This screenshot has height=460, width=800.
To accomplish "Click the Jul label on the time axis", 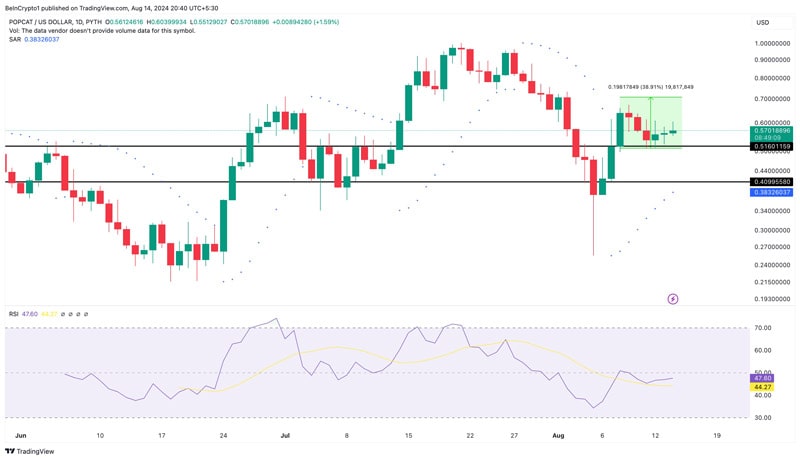I will pyautogui.click(x=285, y=436).
